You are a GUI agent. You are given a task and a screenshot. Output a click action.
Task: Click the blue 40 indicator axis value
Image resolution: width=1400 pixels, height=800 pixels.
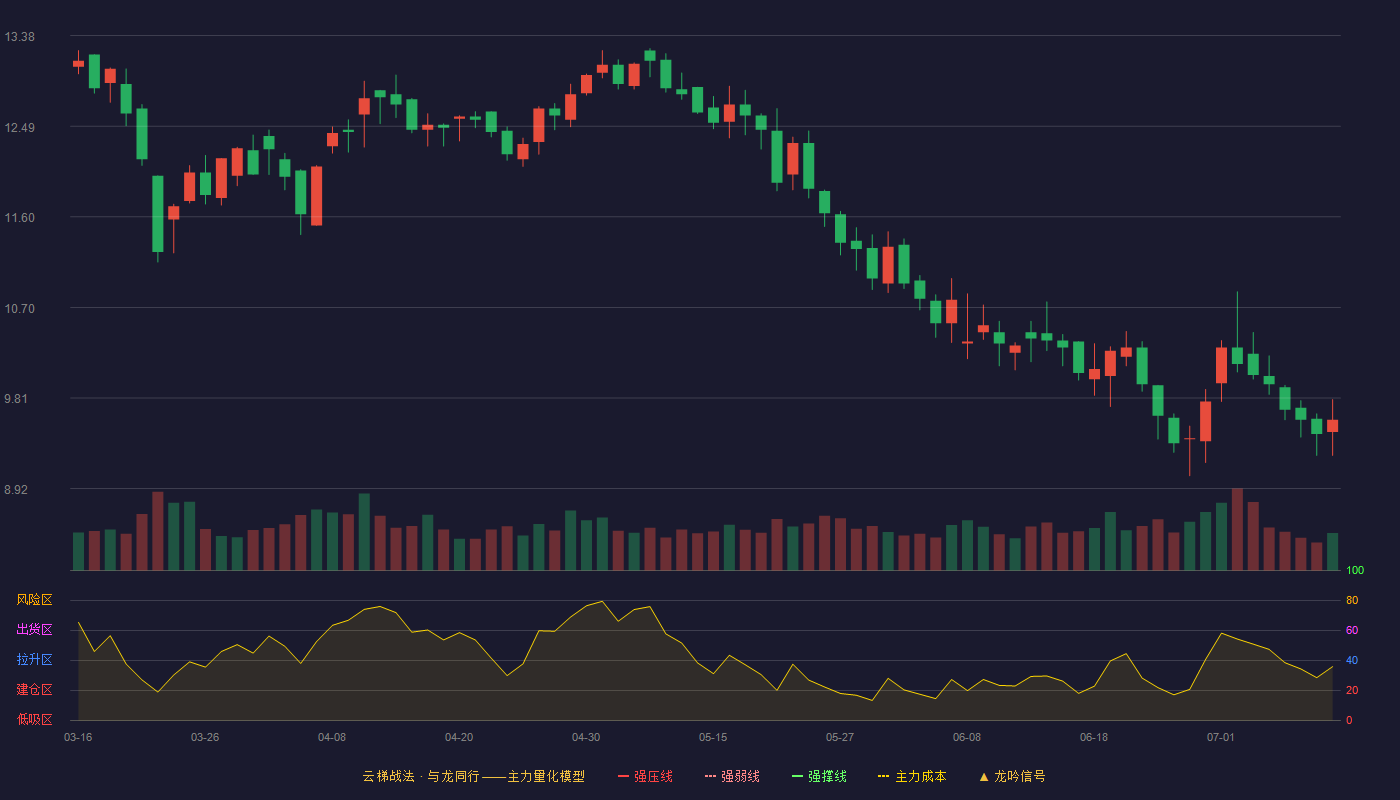(x=1352, y=660)
